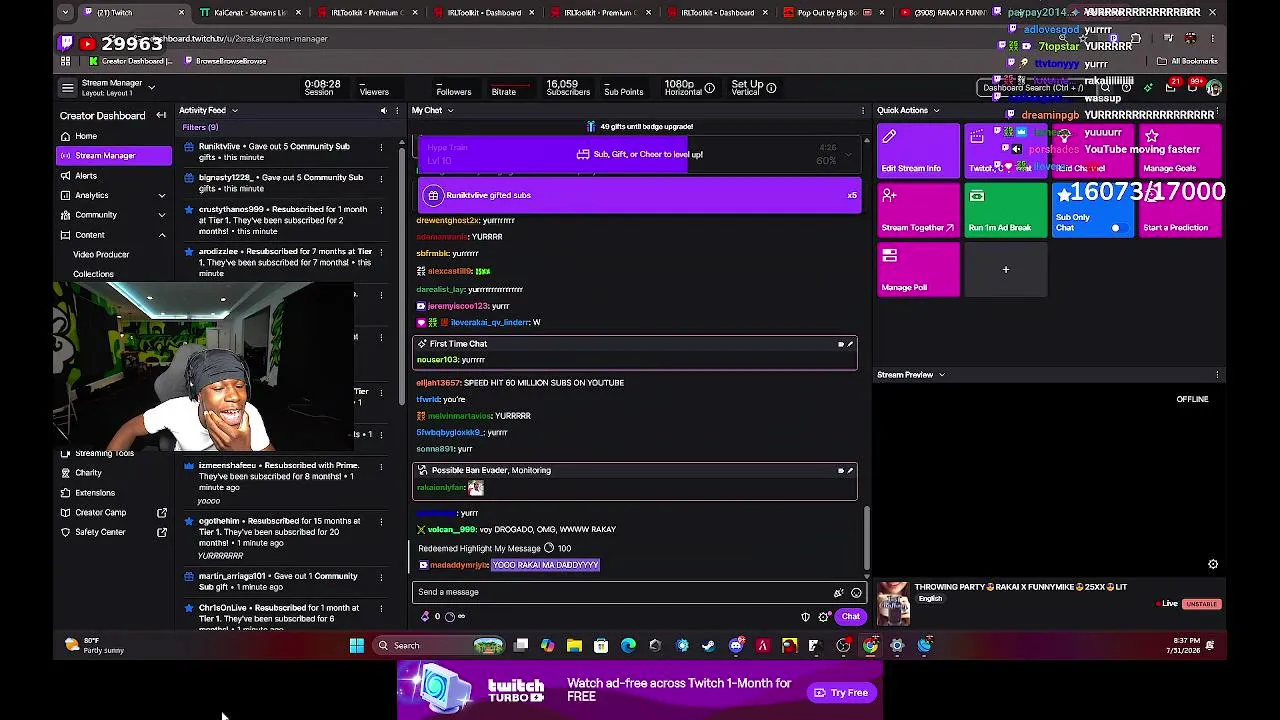Mute Activity Feed sound alerts
Viewport: 1280px width, 720px height.
pos(383,110)
